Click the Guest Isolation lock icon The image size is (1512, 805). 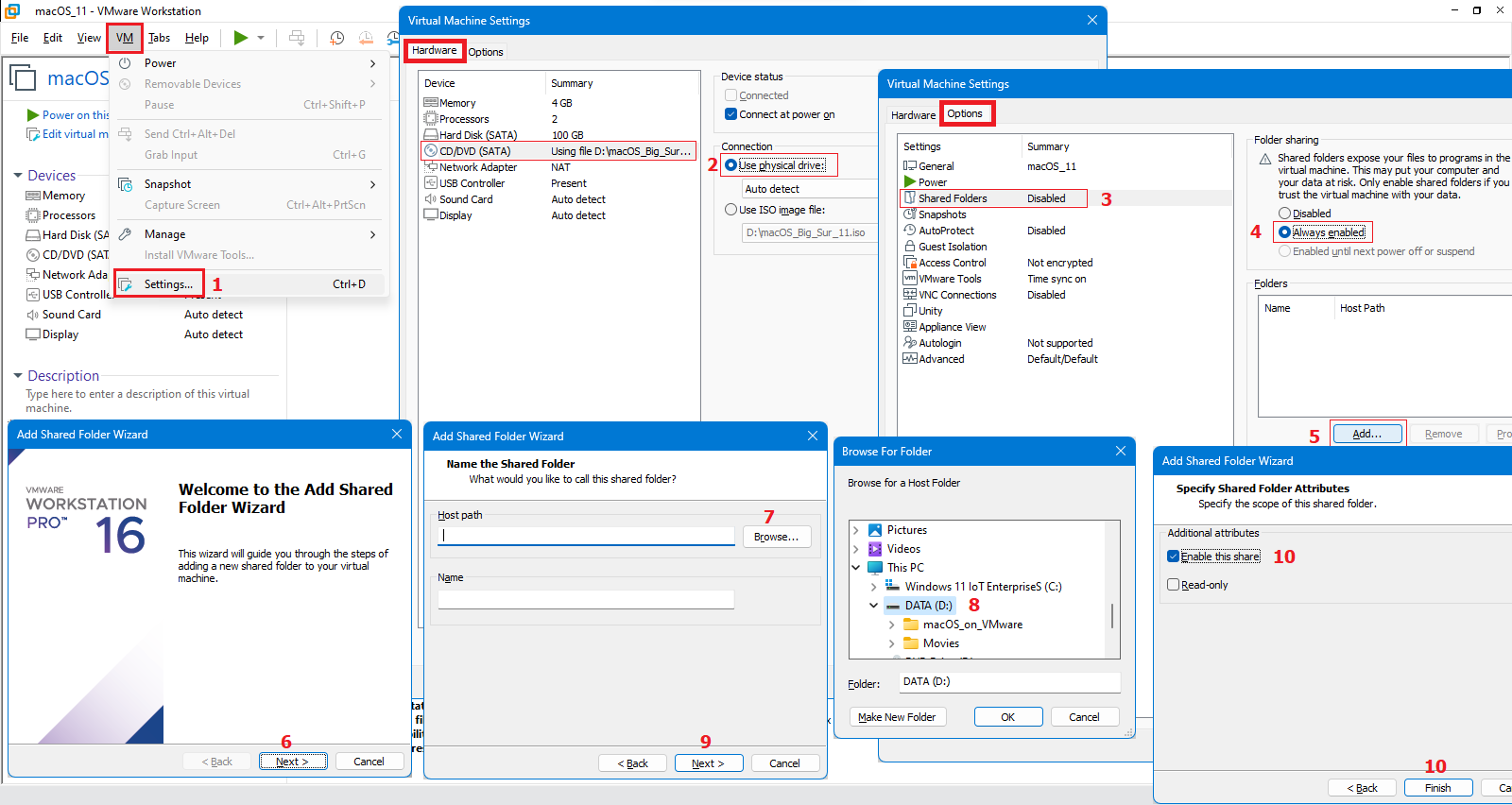[910, 247]
